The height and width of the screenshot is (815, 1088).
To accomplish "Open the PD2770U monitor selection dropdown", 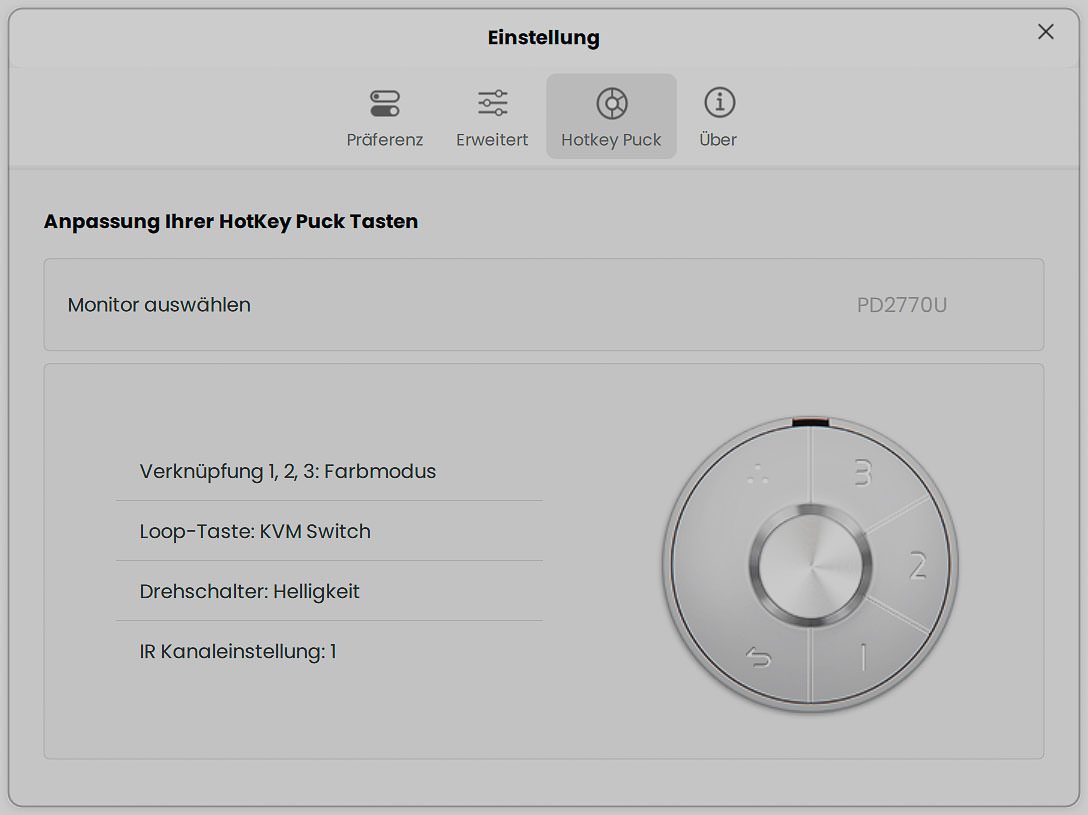I will (x=901, y=305).
